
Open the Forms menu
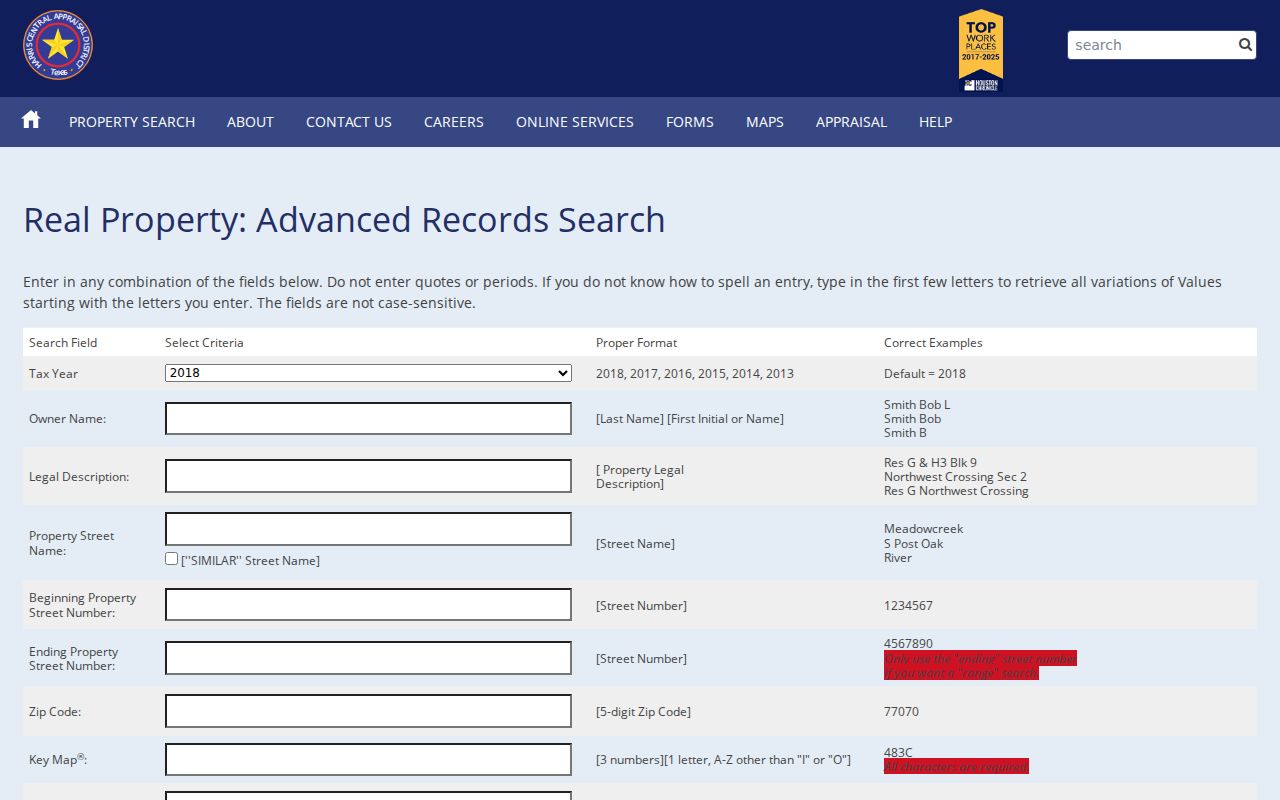click(x=690, y=122)
